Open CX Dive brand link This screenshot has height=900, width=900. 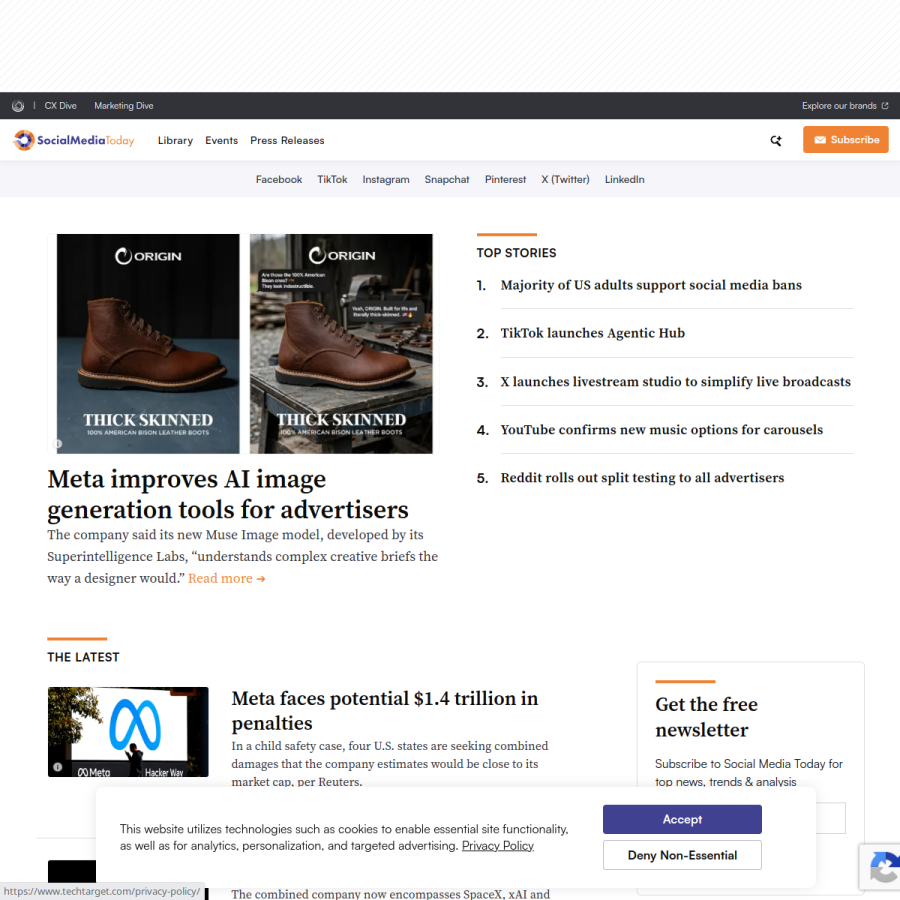point(61,106)
